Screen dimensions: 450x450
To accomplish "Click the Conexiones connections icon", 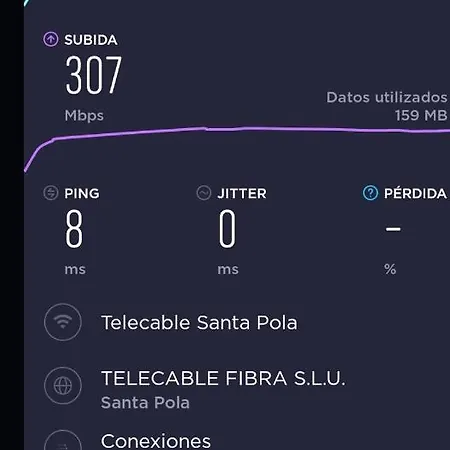I will point(63,441).
